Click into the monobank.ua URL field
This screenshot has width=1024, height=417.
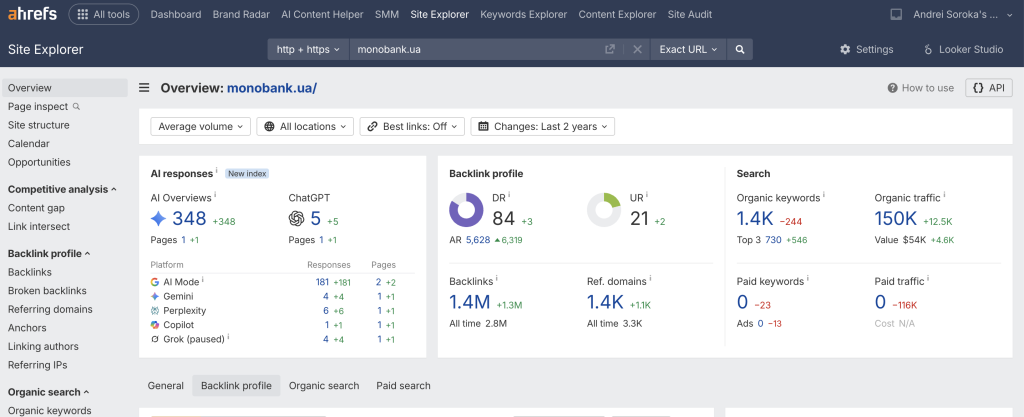pos(477,50)
